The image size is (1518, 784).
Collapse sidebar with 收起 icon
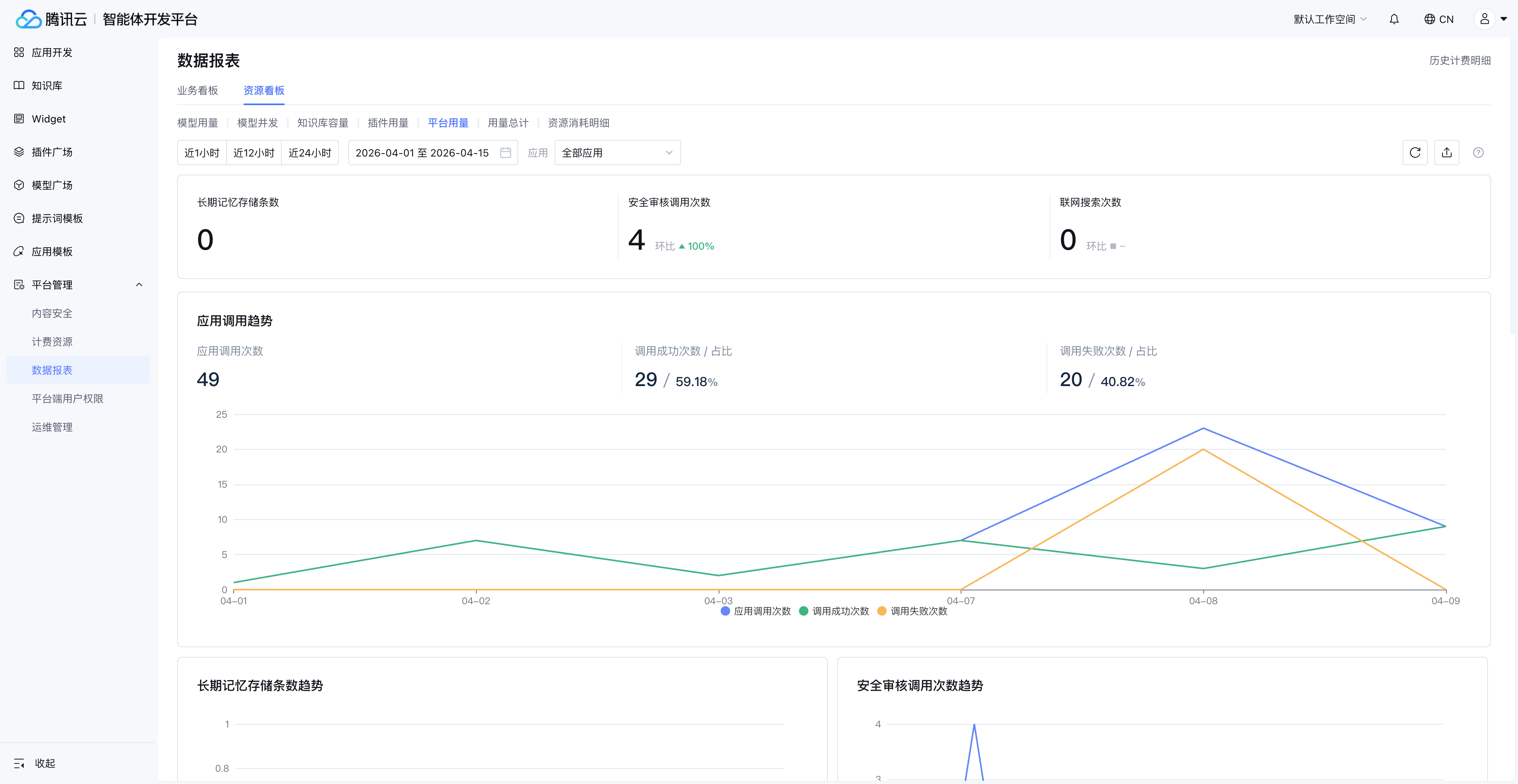[19, 763]
